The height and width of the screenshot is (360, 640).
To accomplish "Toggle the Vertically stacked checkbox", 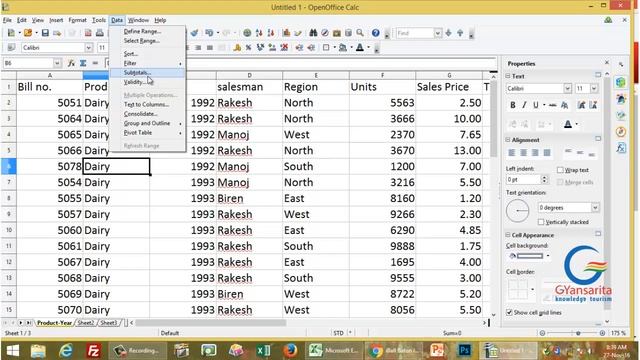I will coord(541,222).
